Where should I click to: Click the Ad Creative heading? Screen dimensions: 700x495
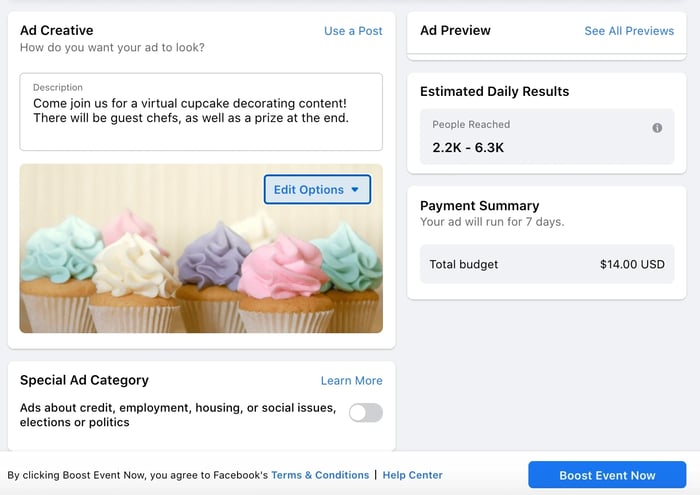57,30
